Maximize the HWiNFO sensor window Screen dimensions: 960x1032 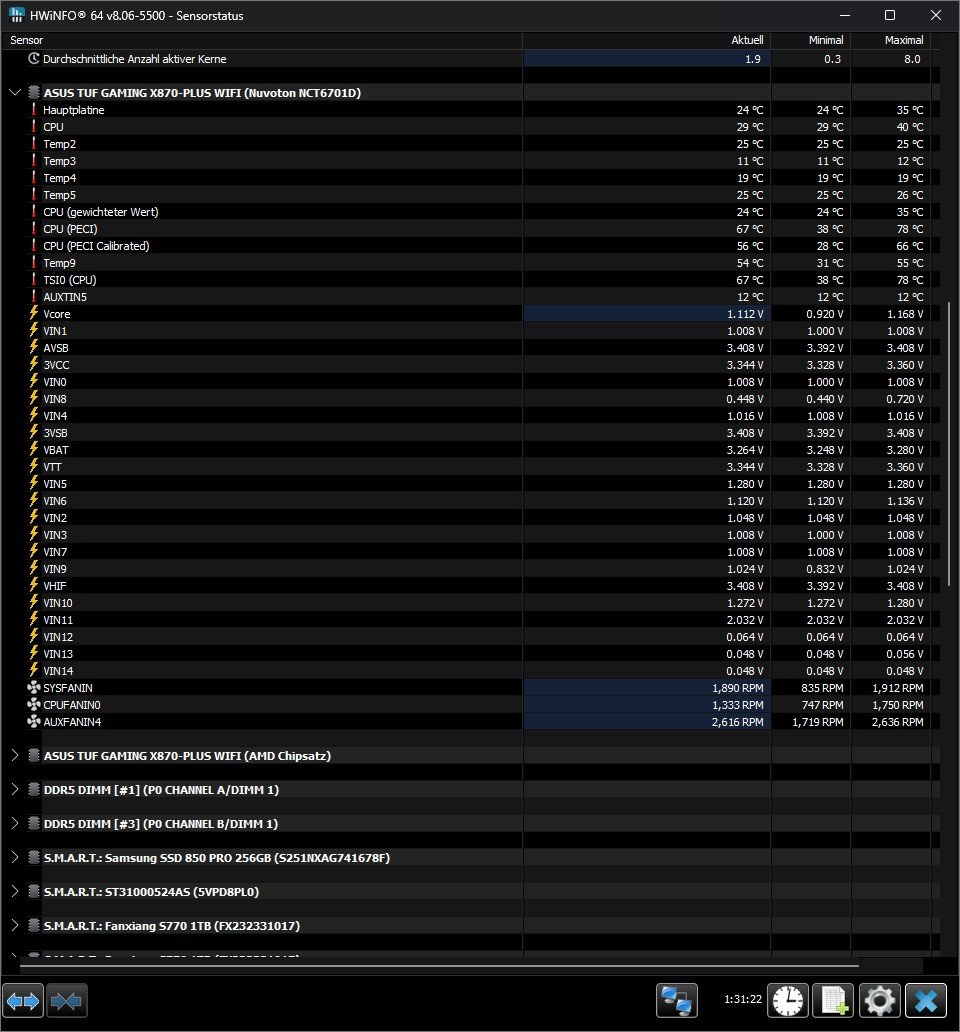(890, 15)
